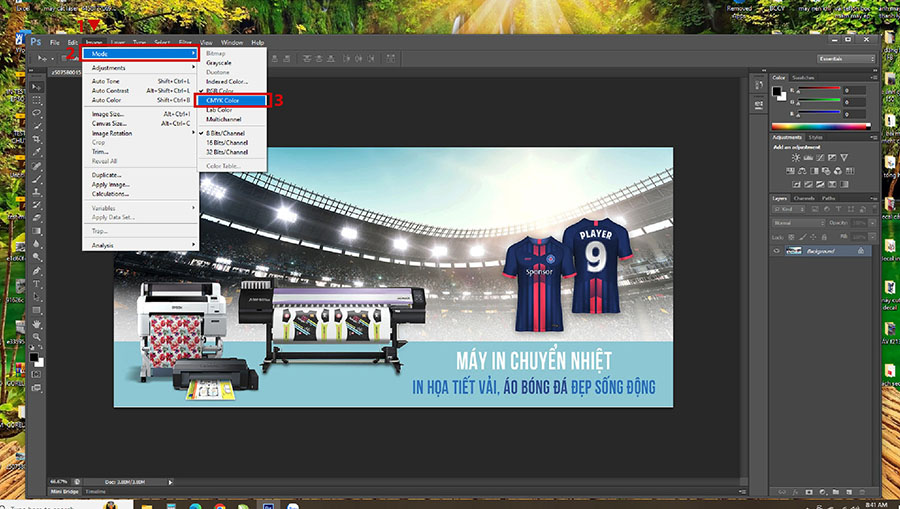The image size is (900, 509).
Task: Click the Photoshop Ps logo icon
Action: click(x=35, y=42)
